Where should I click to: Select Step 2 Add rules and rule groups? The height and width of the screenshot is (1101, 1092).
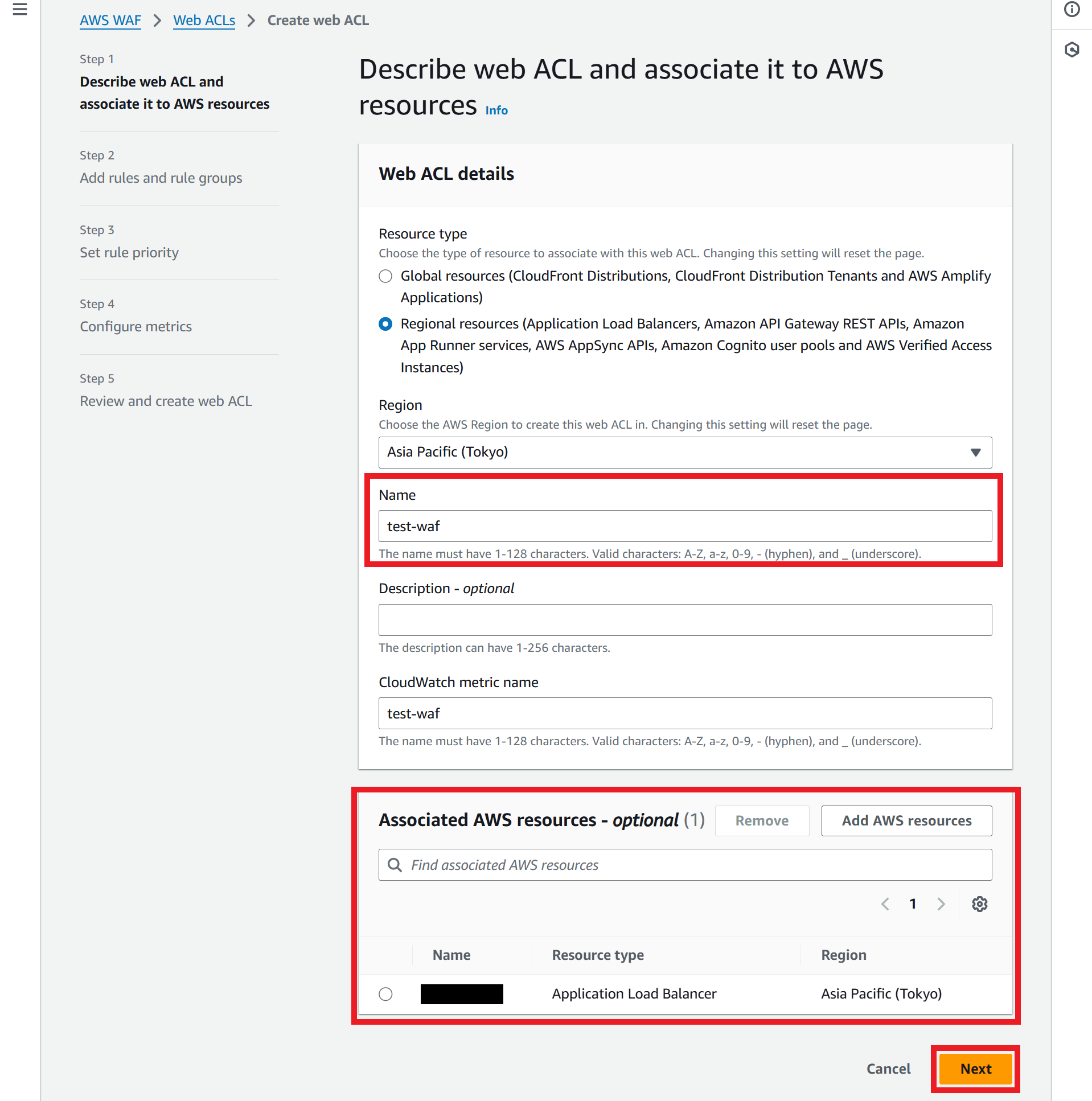click(161, 178)
